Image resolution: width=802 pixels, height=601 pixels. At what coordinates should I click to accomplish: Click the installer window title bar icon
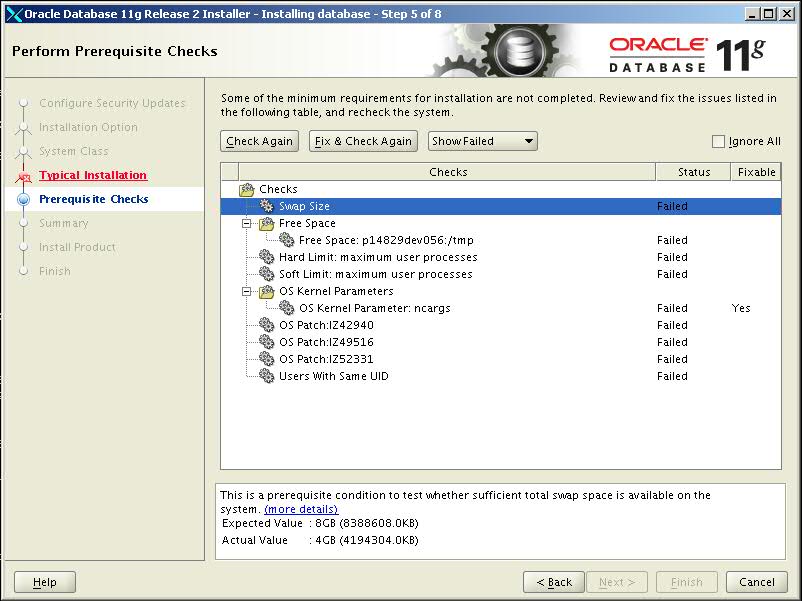click(x=14, y=14)
